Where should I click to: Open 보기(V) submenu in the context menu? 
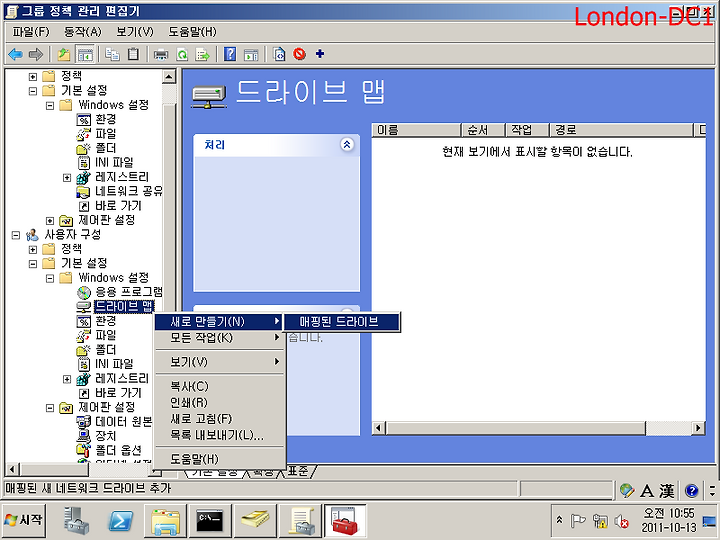click(x=219, y=362)
